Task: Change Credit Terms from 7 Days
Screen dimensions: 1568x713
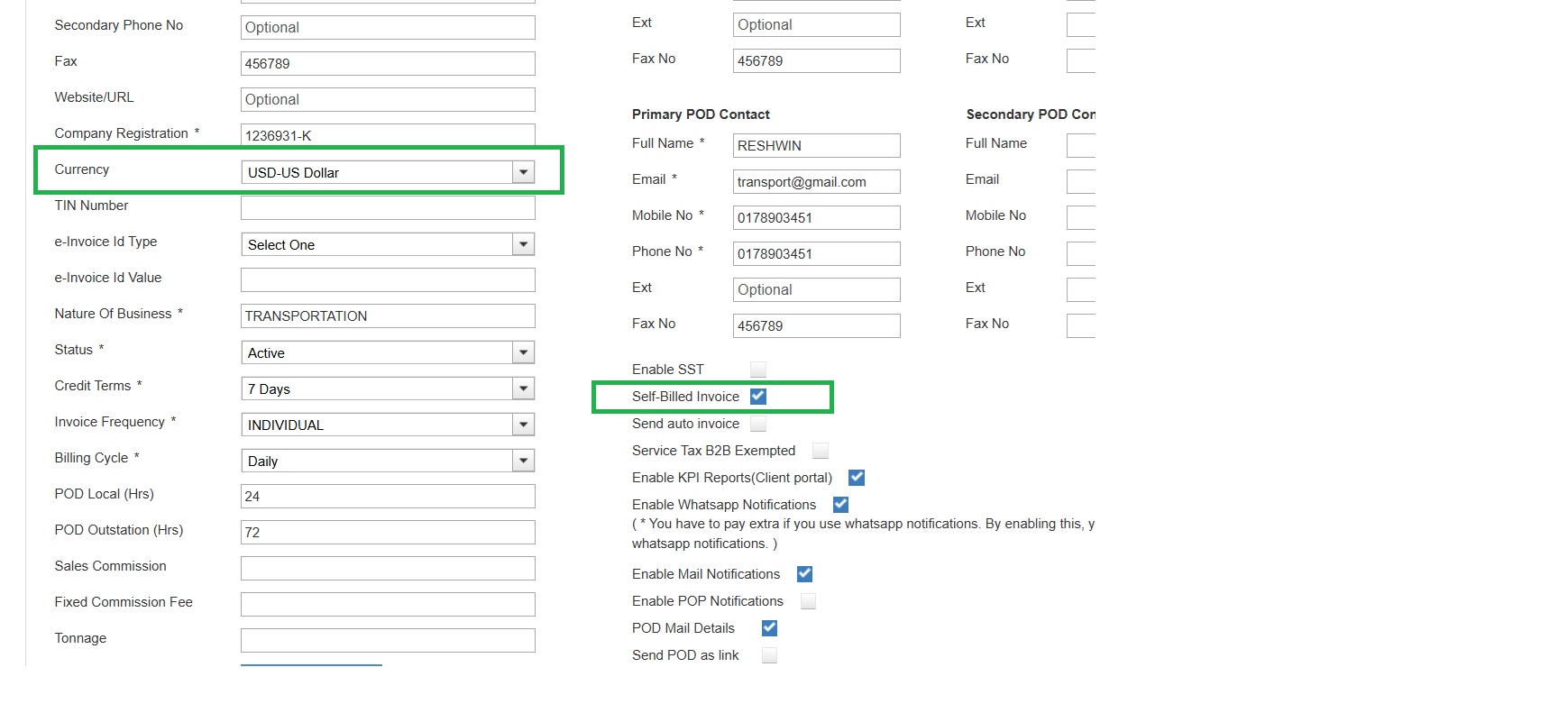Action: 388,388
